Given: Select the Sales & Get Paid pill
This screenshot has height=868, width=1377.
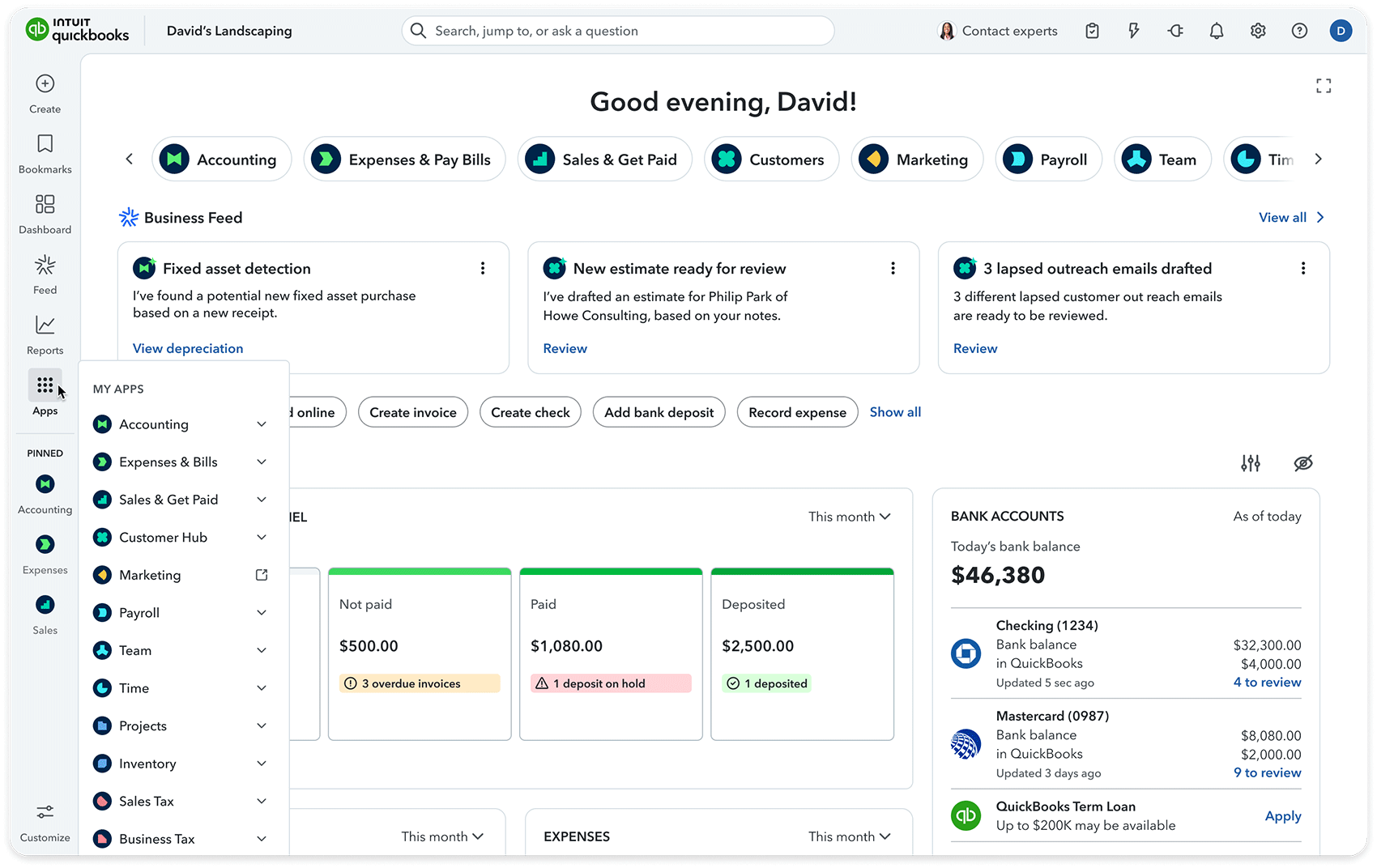Looking at the screenshot, I should [604, 160].
